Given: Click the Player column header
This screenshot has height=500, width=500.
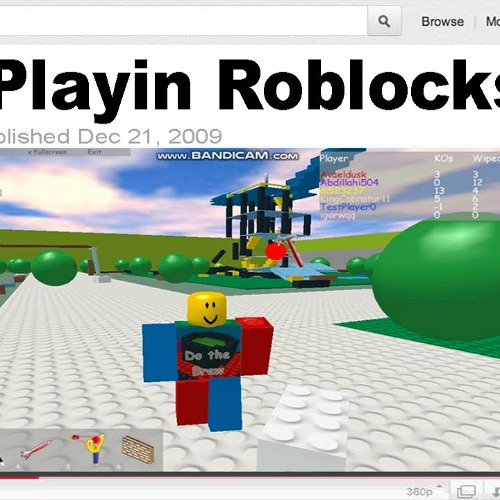Looking at the screenshot, I should (x=334, y=159).
